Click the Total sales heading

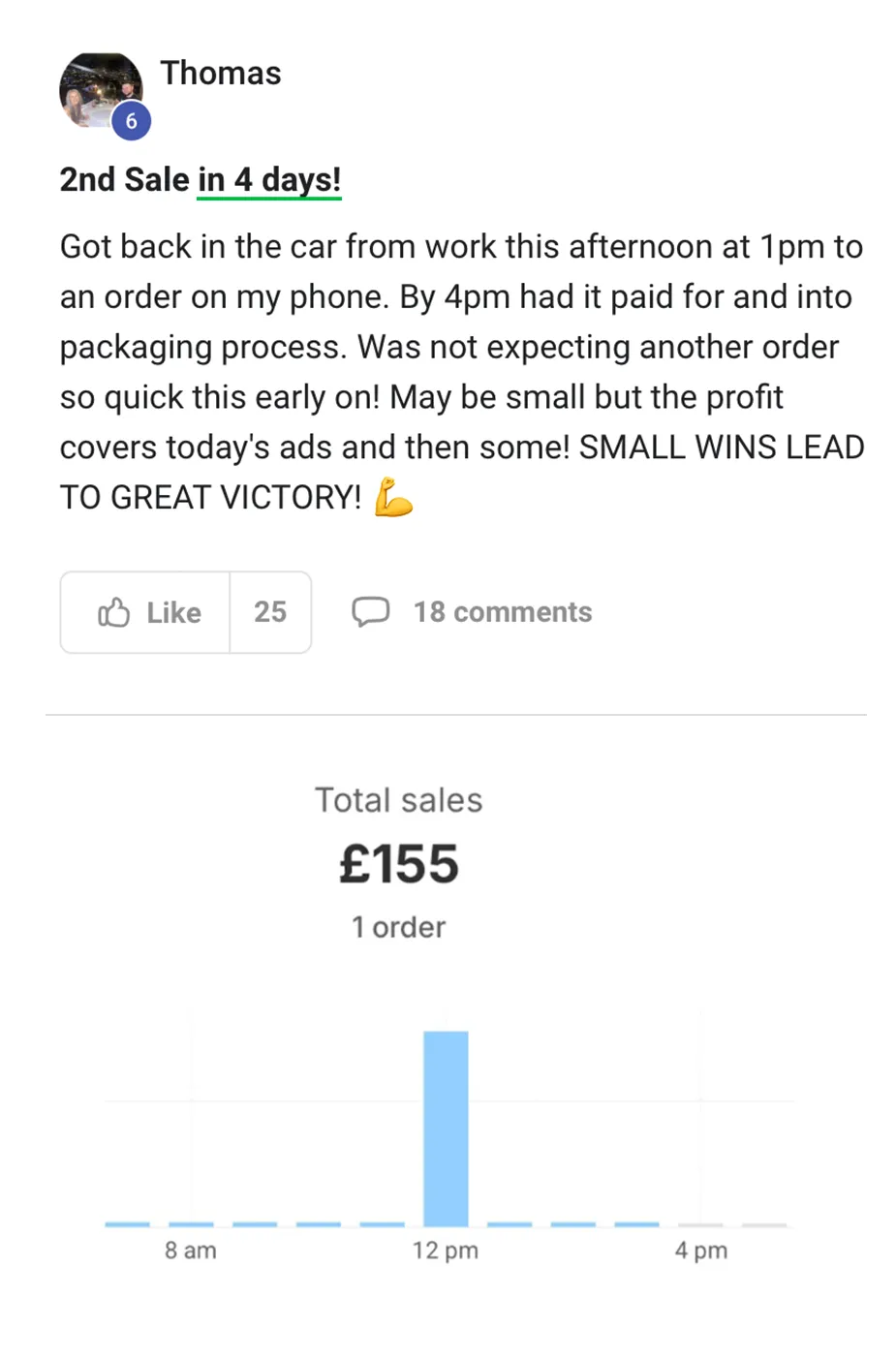(x=398, y=800)
